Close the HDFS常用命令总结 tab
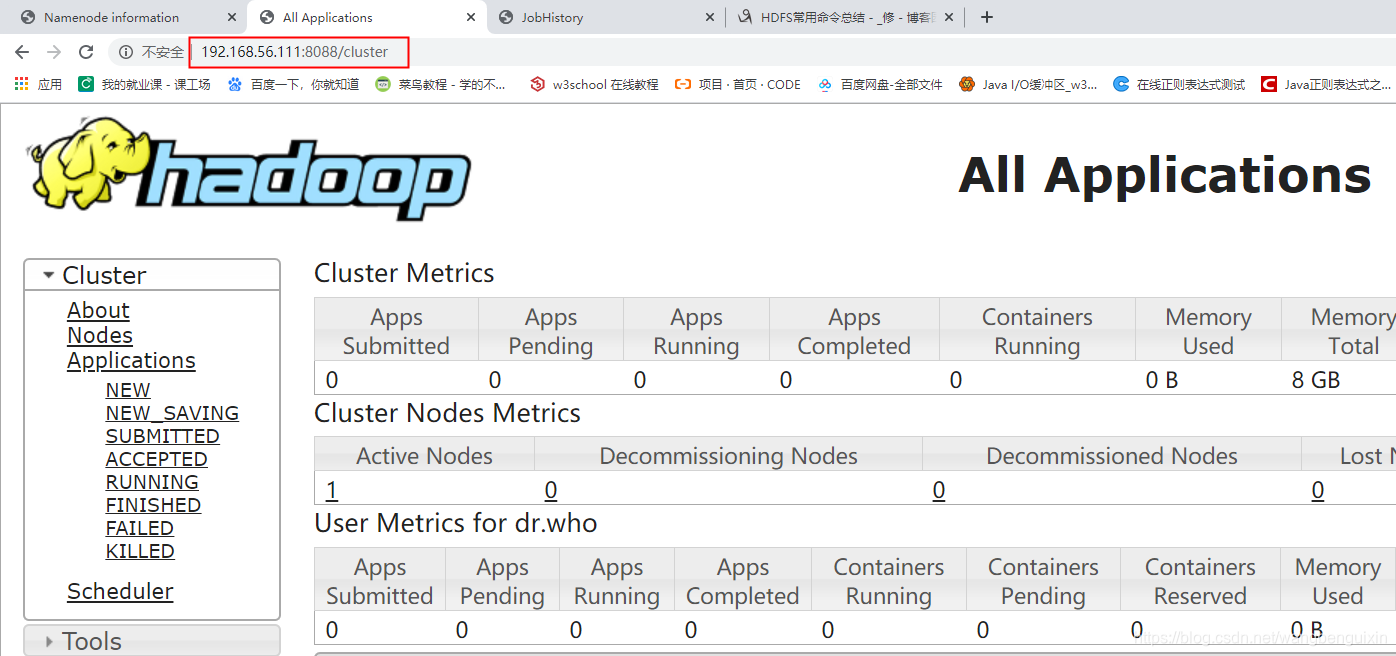 [x=949, y=17]
